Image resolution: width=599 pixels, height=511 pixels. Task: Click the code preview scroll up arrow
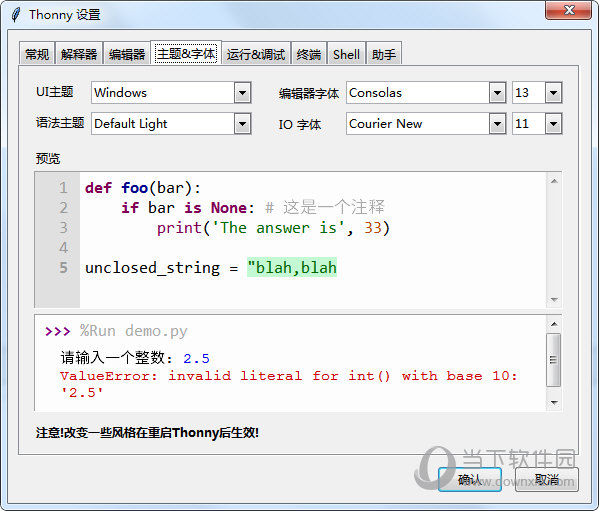tap(554, 181)
